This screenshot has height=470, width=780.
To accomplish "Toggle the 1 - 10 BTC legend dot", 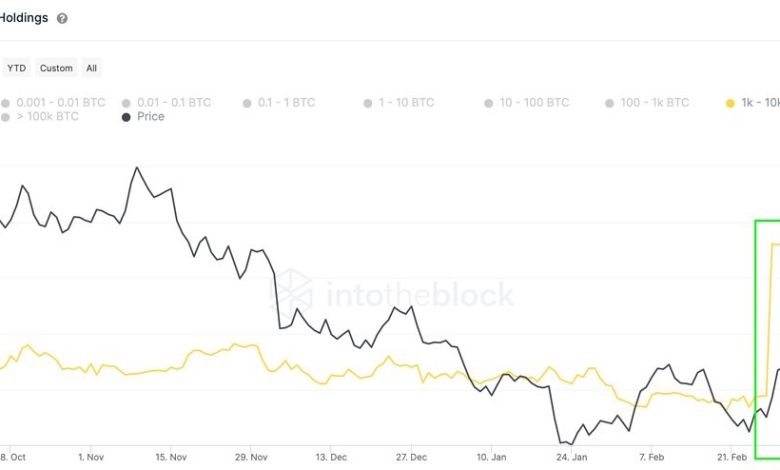I will (368, 102).
